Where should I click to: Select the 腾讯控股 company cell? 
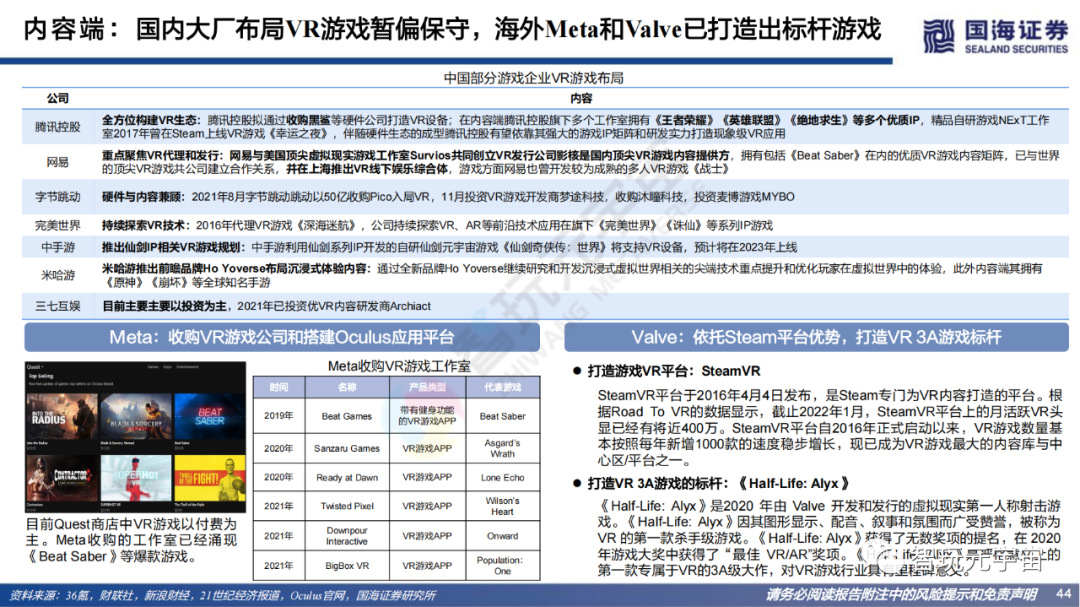(58, 127)
